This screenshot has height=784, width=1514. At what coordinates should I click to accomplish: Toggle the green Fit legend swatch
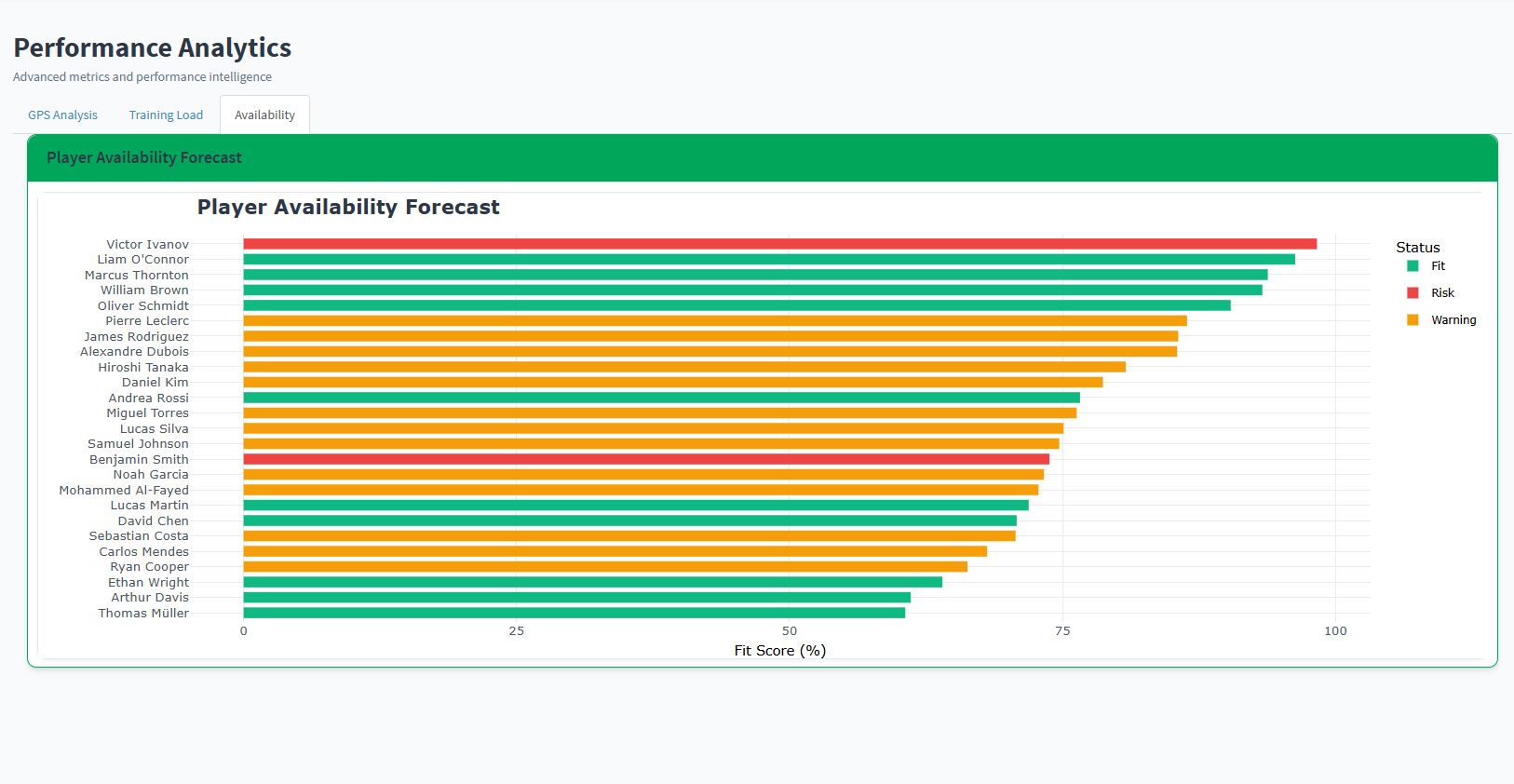coord(1413,266)
